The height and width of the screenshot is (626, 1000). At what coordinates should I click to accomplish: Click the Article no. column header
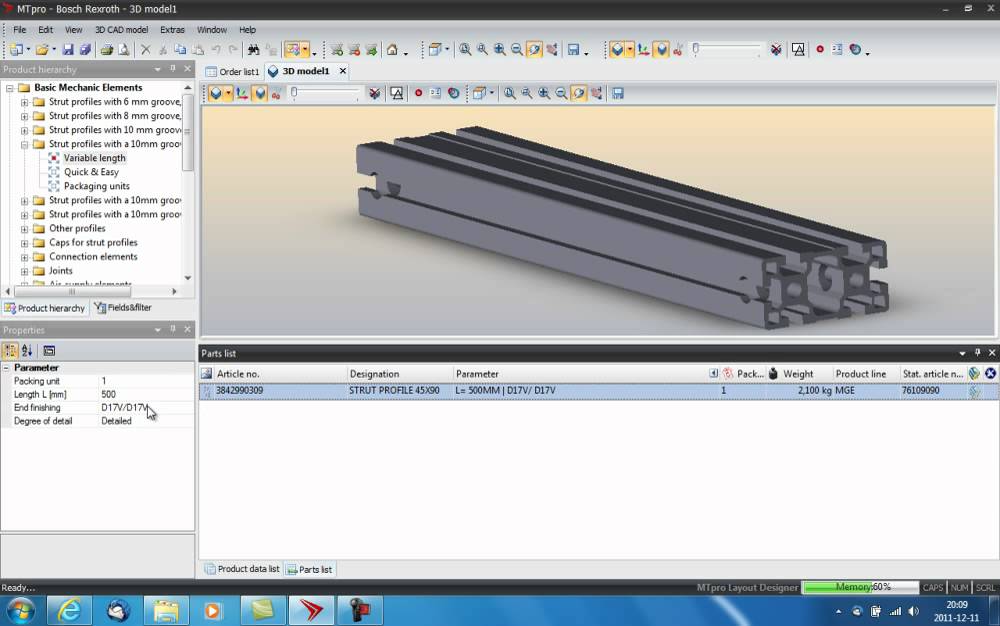pyautogui.click(x=279, y=374)
